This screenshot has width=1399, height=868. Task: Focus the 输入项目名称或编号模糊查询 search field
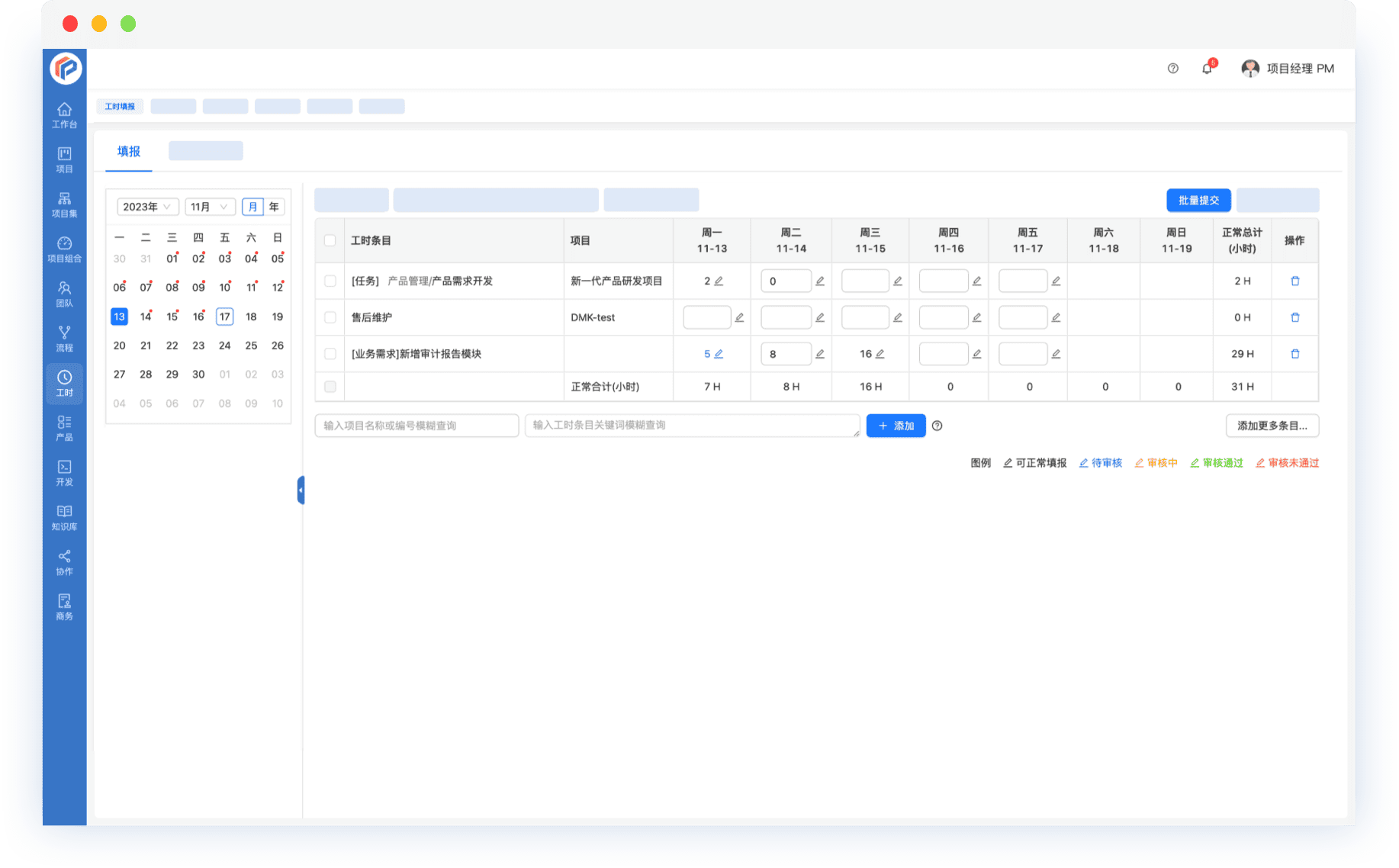[x=416, y=426]
